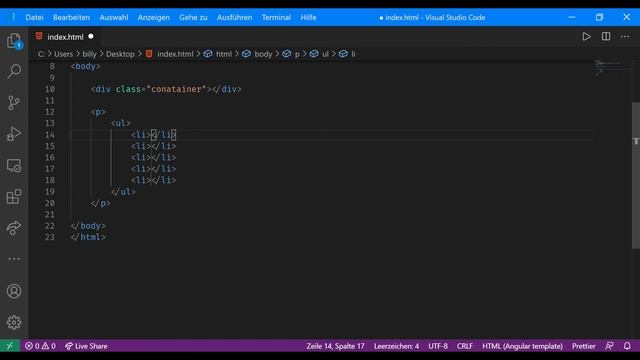Open Source Control view icon
Screen dimensions: 640x360
pyautogui.click(x=14, y=102)
